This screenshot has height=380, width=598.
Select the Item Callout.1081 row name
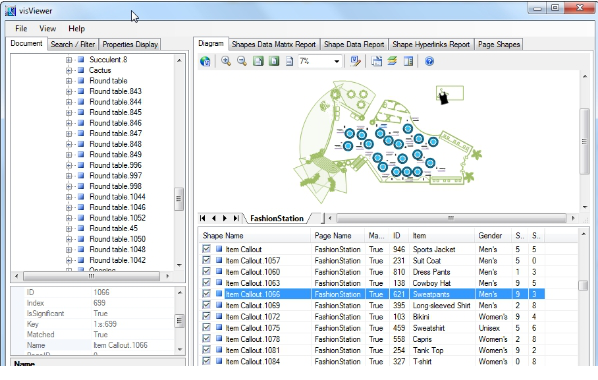click(x=252, y=350)
